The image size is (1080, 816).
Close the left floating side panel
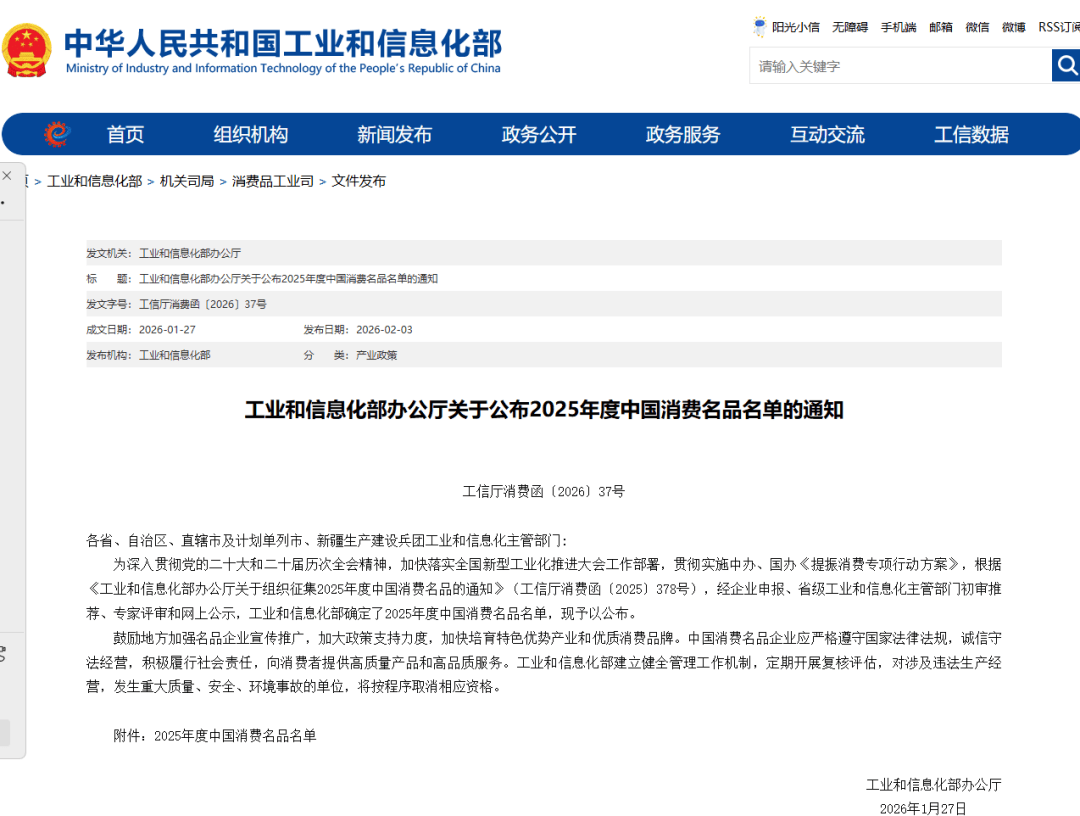click(x=7, y=176)
